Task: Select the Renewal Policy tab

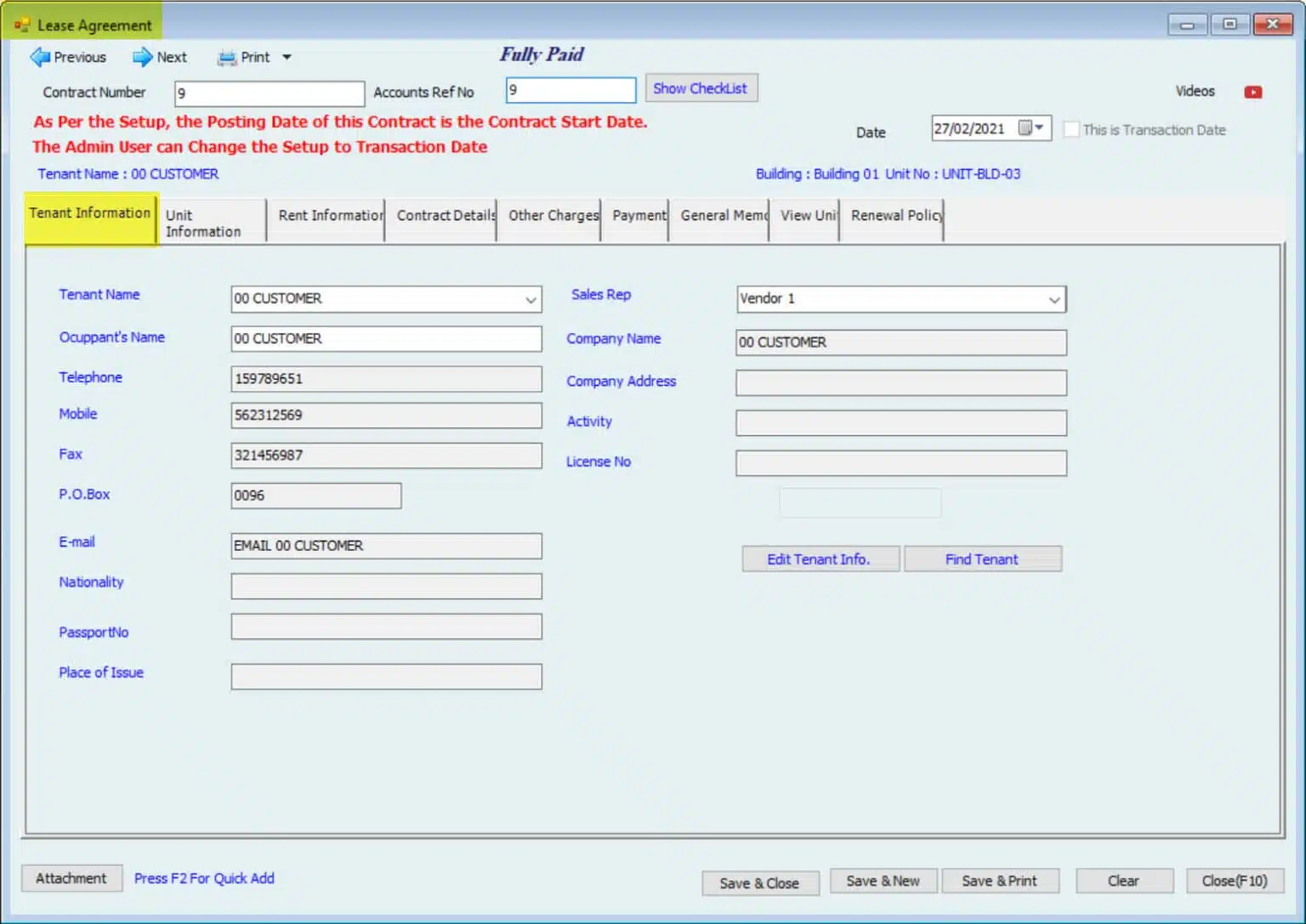Action: click(x=896, y=216)
